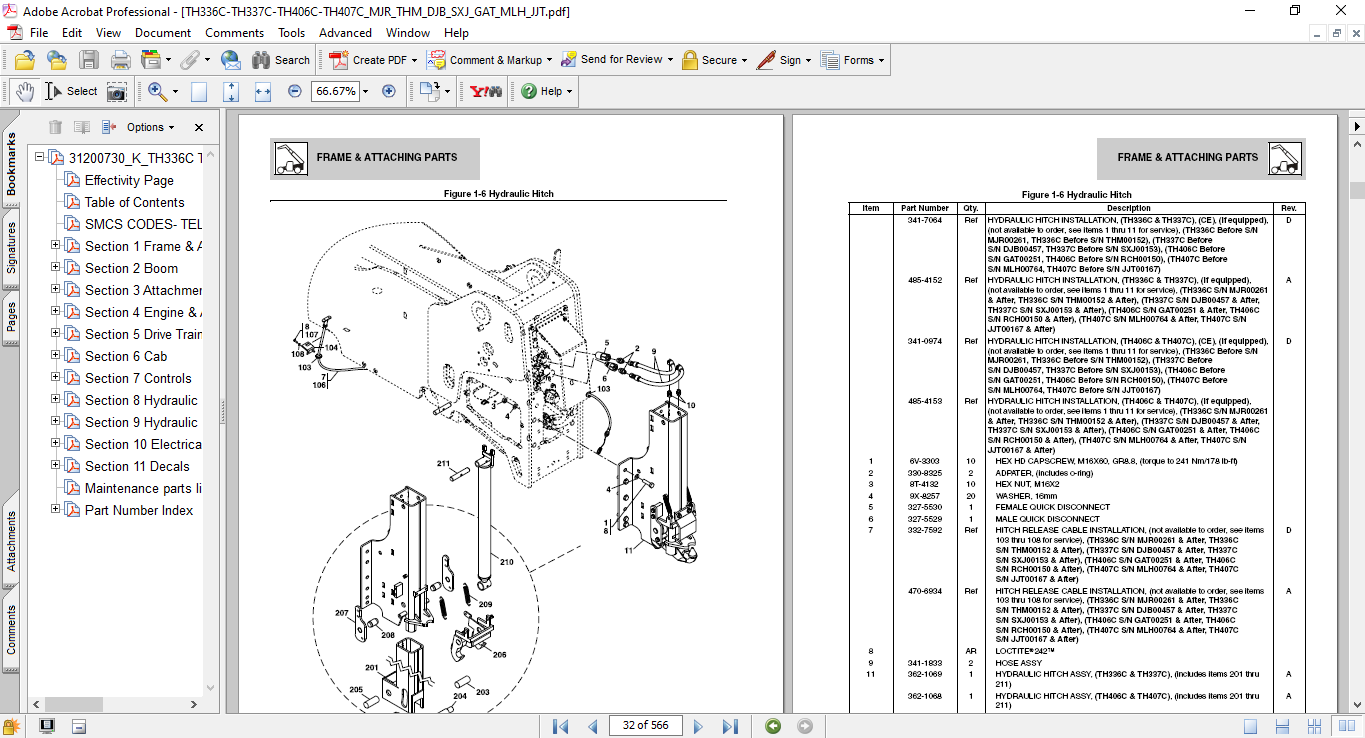The width and height of the screenshot is (1365, 738).
Task: Open the Table of Contents bookmark
Action: 134,202
